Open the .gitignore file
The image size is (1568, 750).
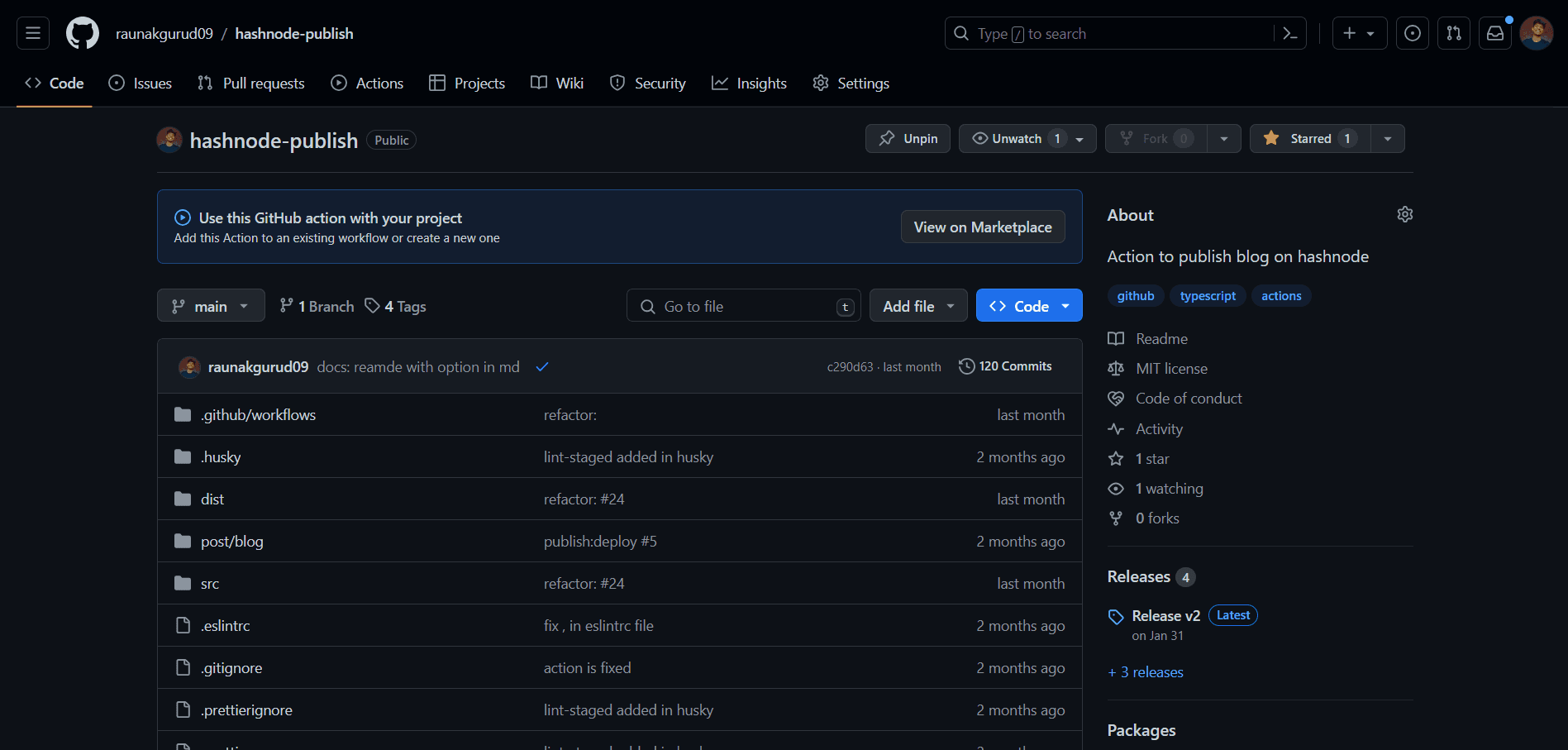(231, 667)
